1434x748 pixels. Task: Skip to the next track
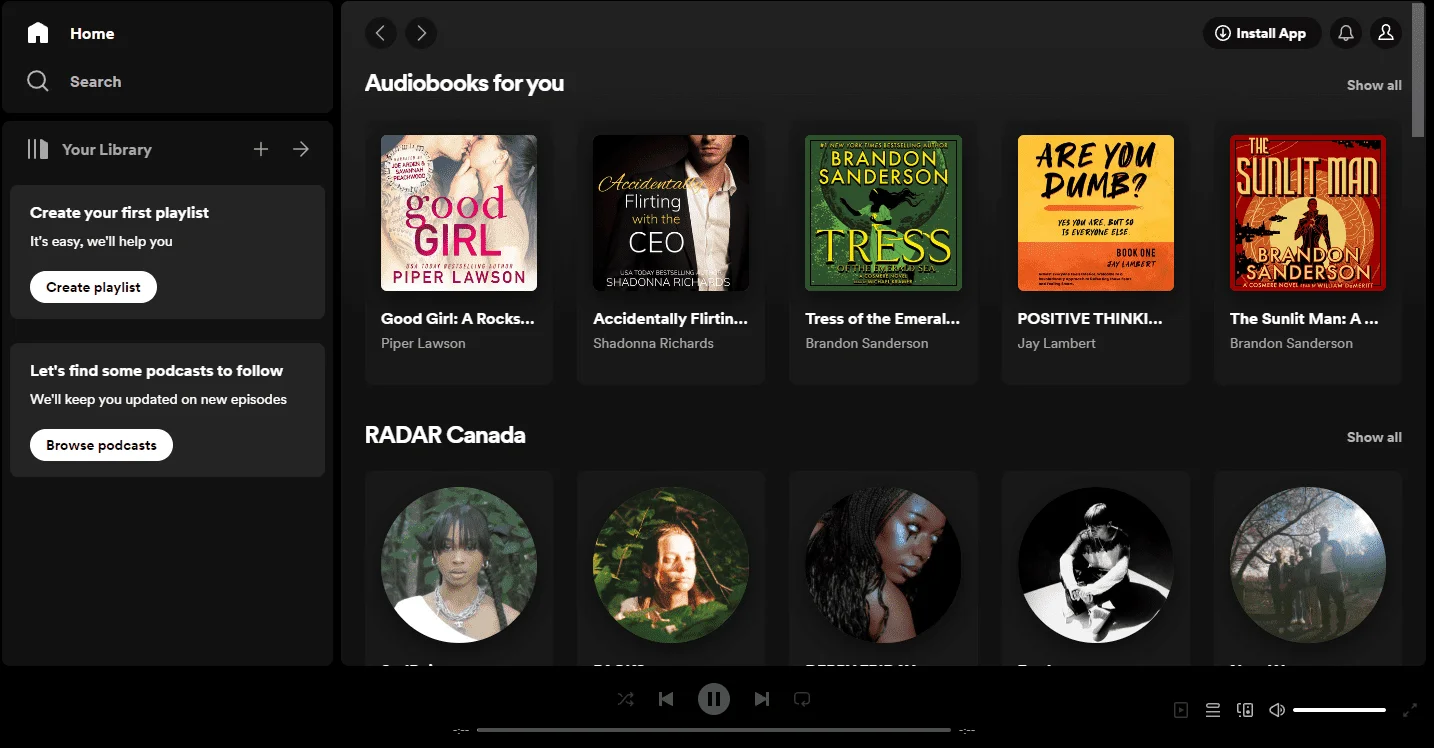coord(761,699)
